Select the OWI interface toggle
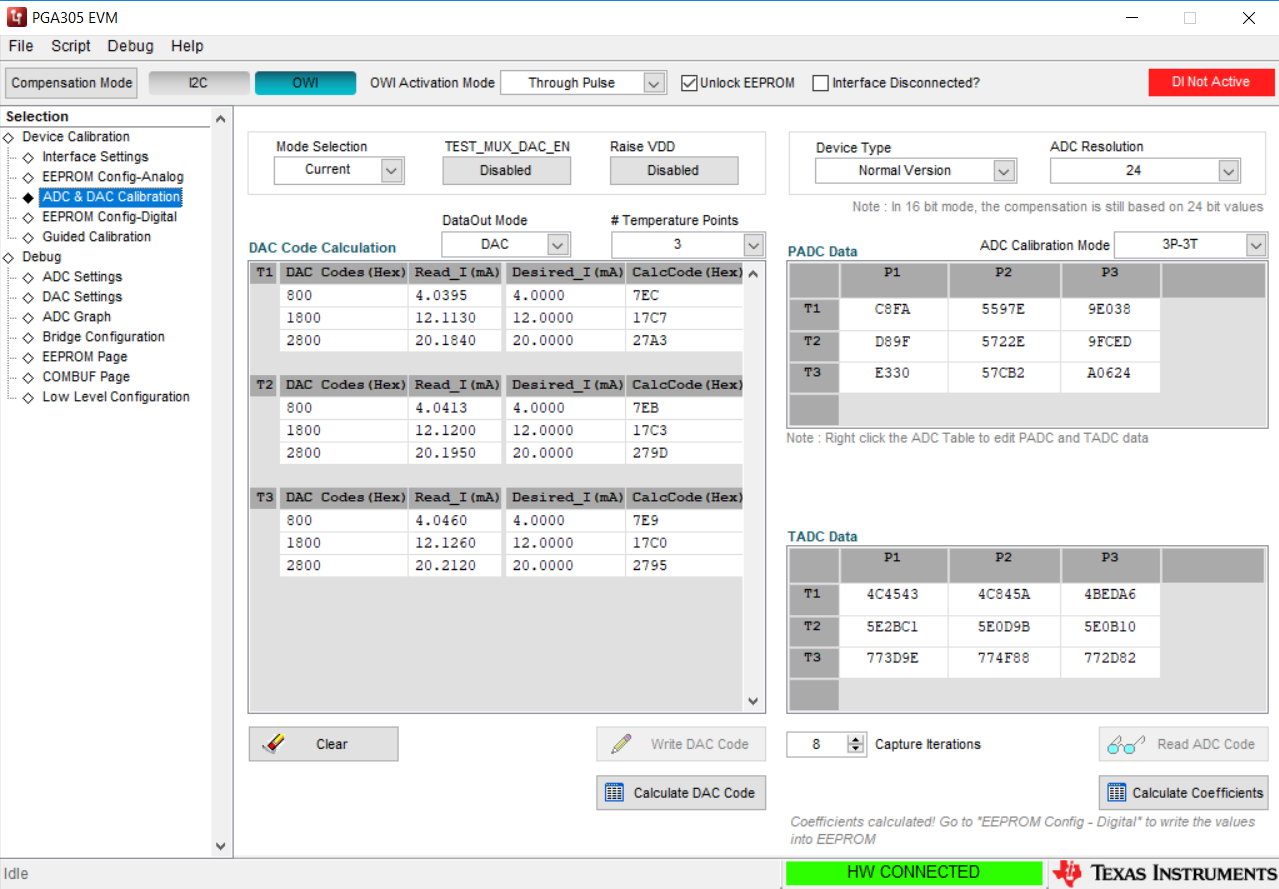This screenshot has height=889, width=1279. [305, 83]
